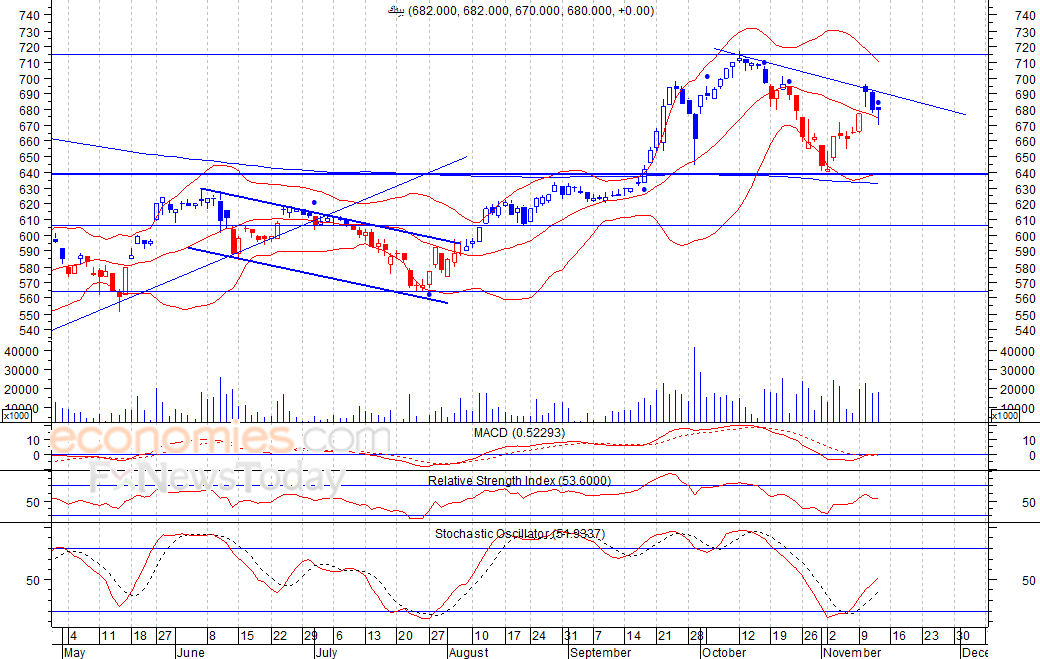Image resolution: width=1040 pixels, height=659 pixels.
Task: Click the 20000 volume label on the right axis
Action: (1017, 390)
